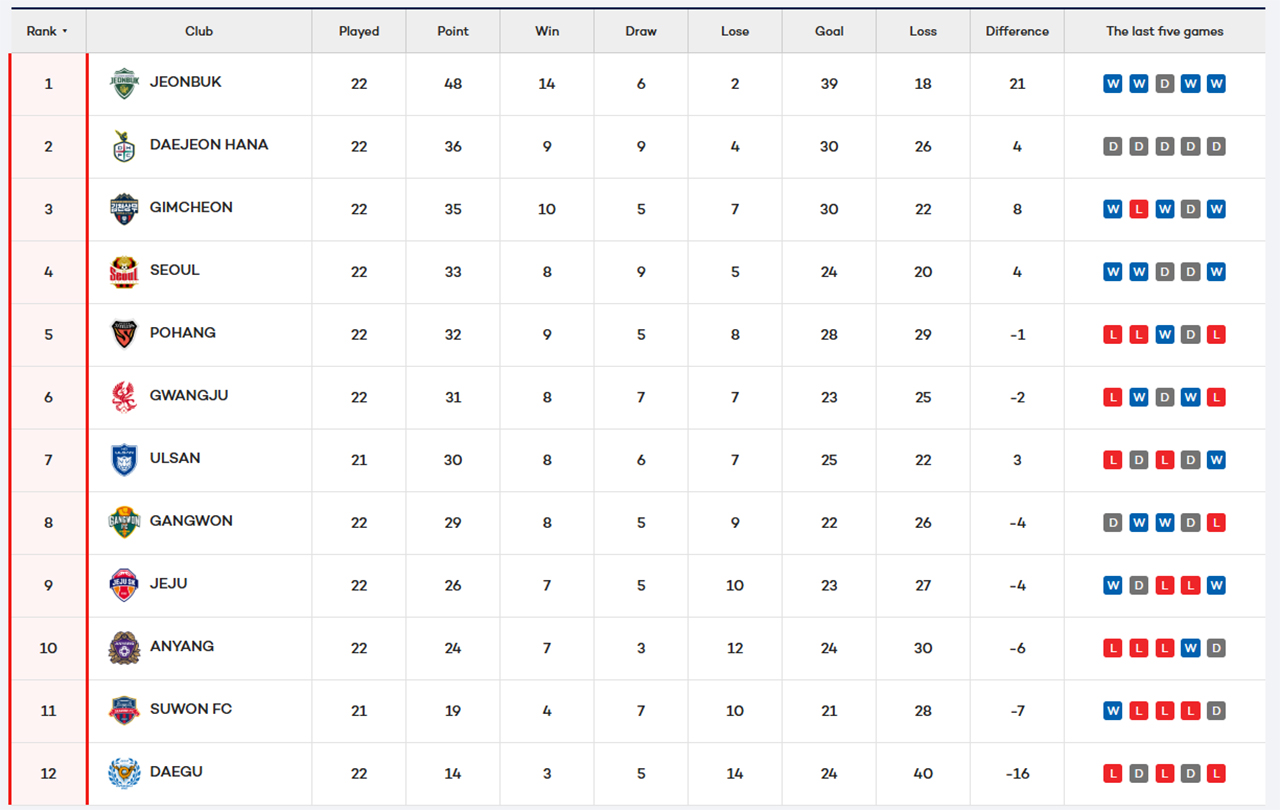Click the Difference column header
Screen dimensions: 1280x810
1017,31
